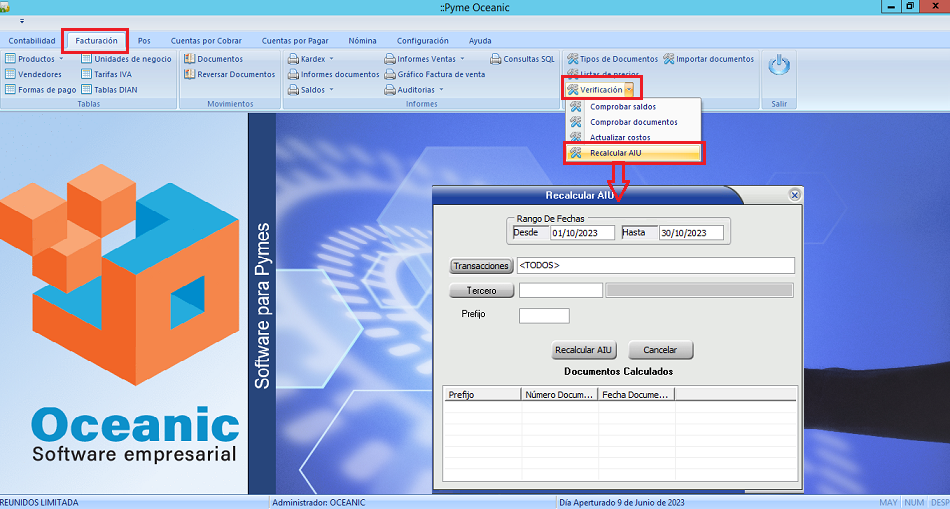The height and width of the screenshot is (509, 950).
Task: Switch to the Contabilidad tab
Action: (32, 41)
